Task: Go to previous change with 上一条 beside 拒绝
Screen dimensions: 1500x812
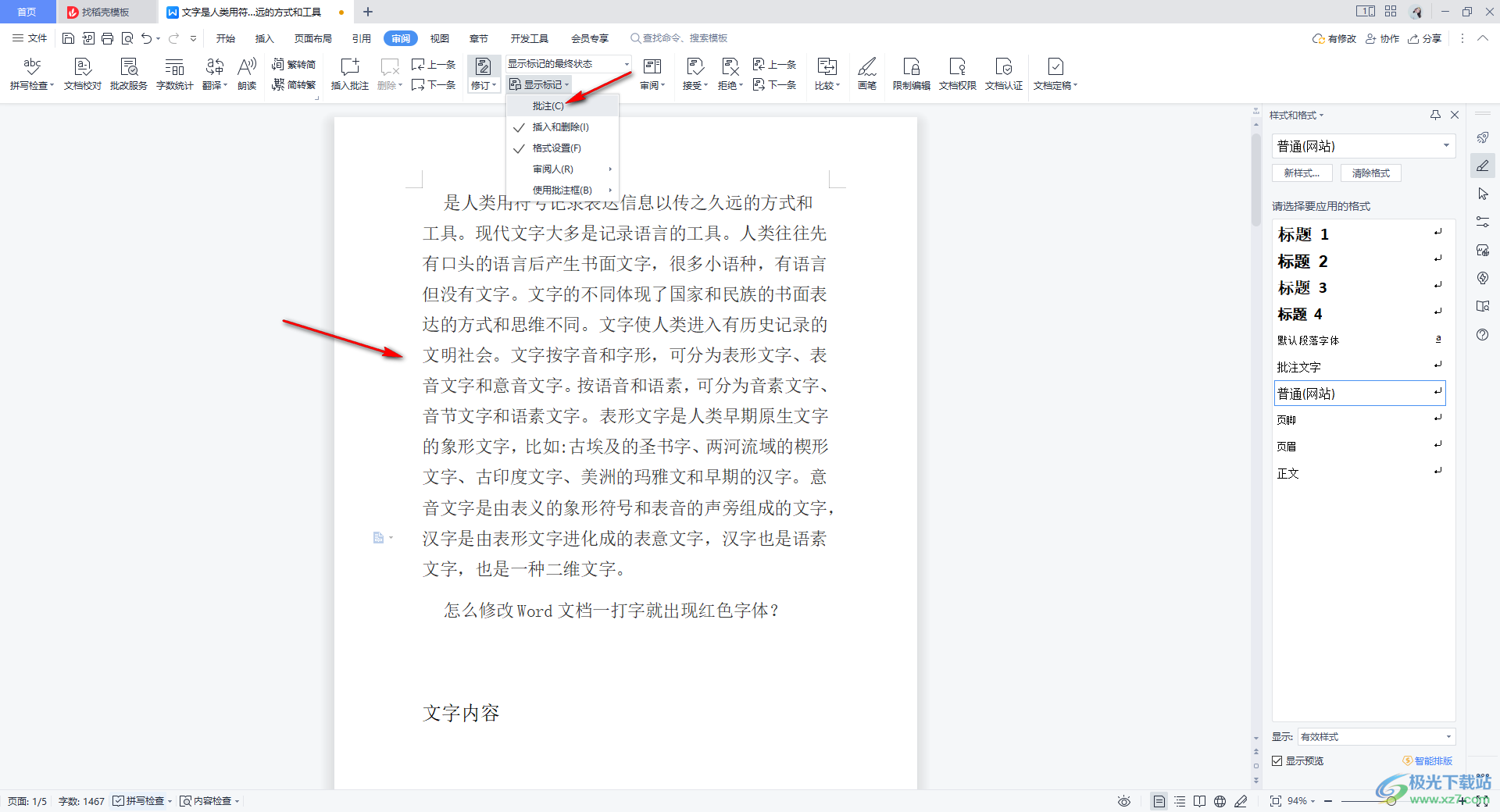Action: tap(774, 64)
